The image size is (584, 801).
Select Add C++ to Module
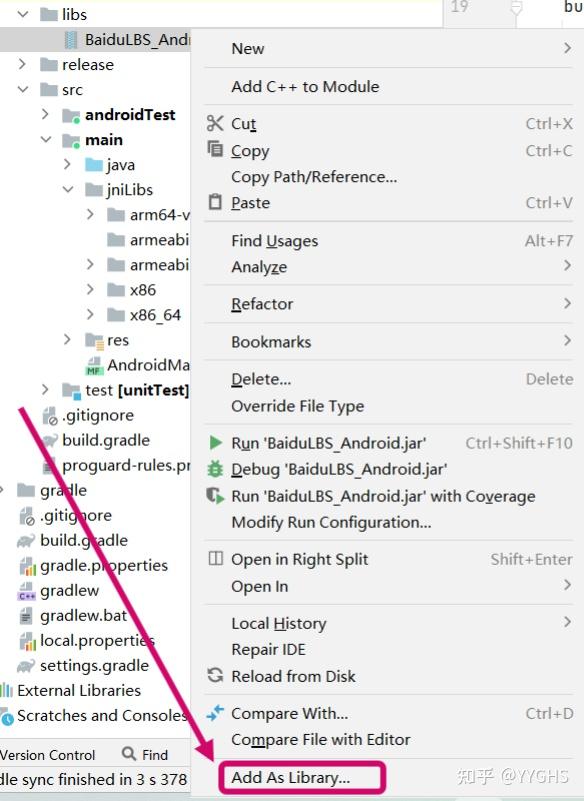click(x=305, y=86)
